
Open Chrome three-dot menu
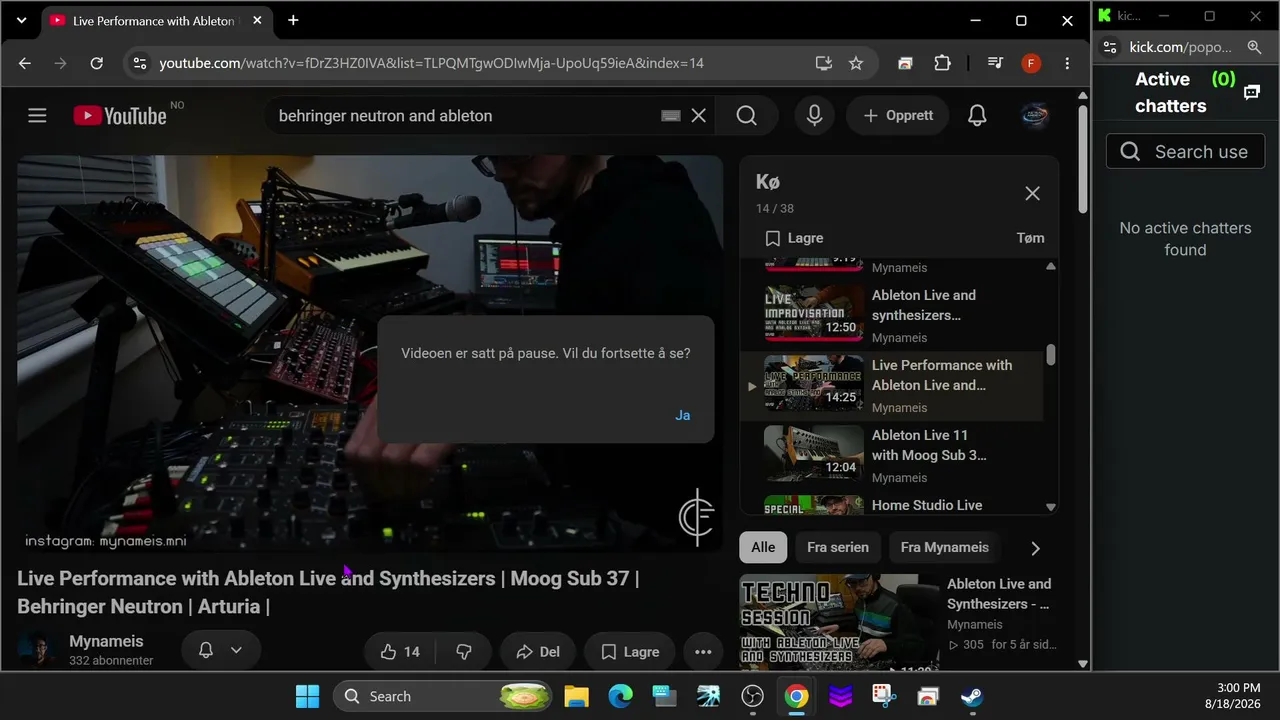pyautogui.click(x=1067, y=63)
